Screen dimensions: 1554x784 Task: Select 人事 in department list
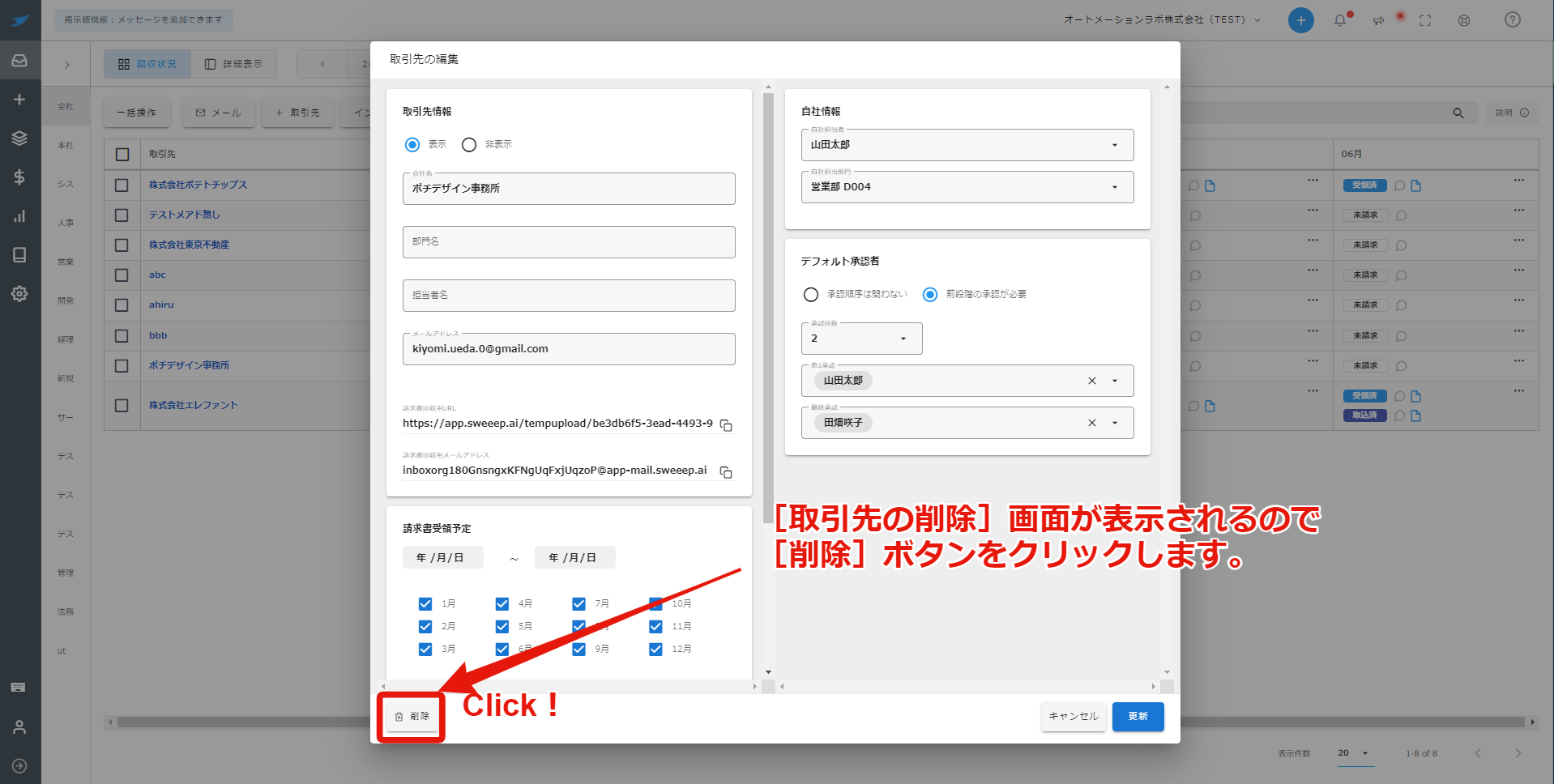tap(66, 223)
